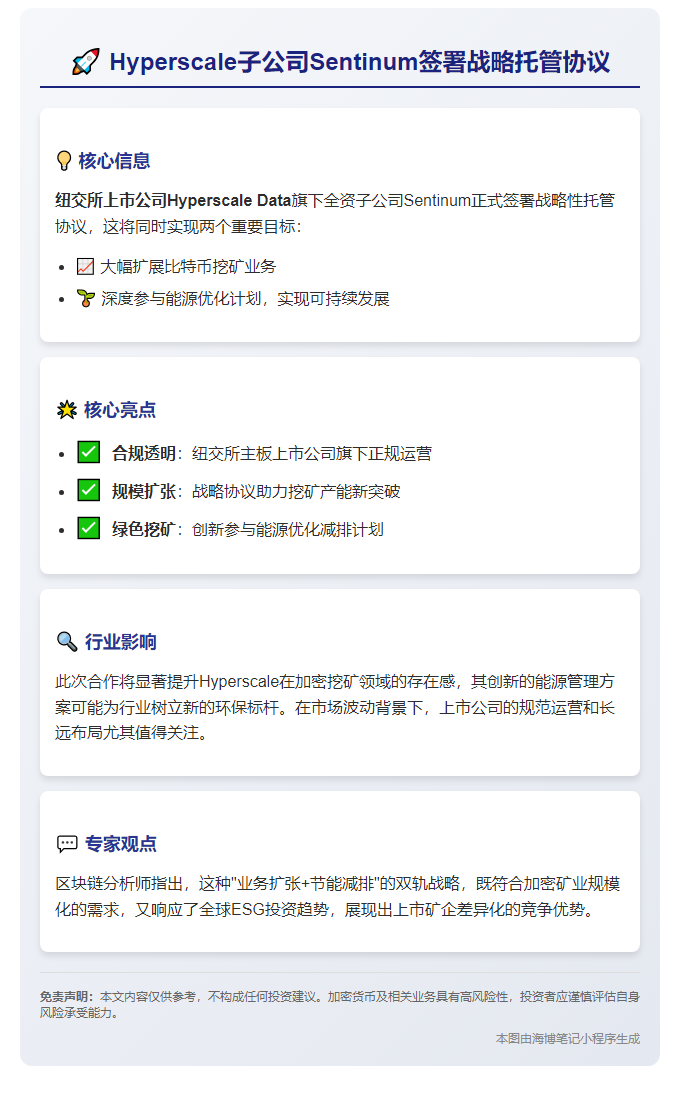Image resolution: width=680 pixels, height=1098 pixels.
Task: Click the magnifier icon beside 行业影响
Action: (x=67, y=641)
